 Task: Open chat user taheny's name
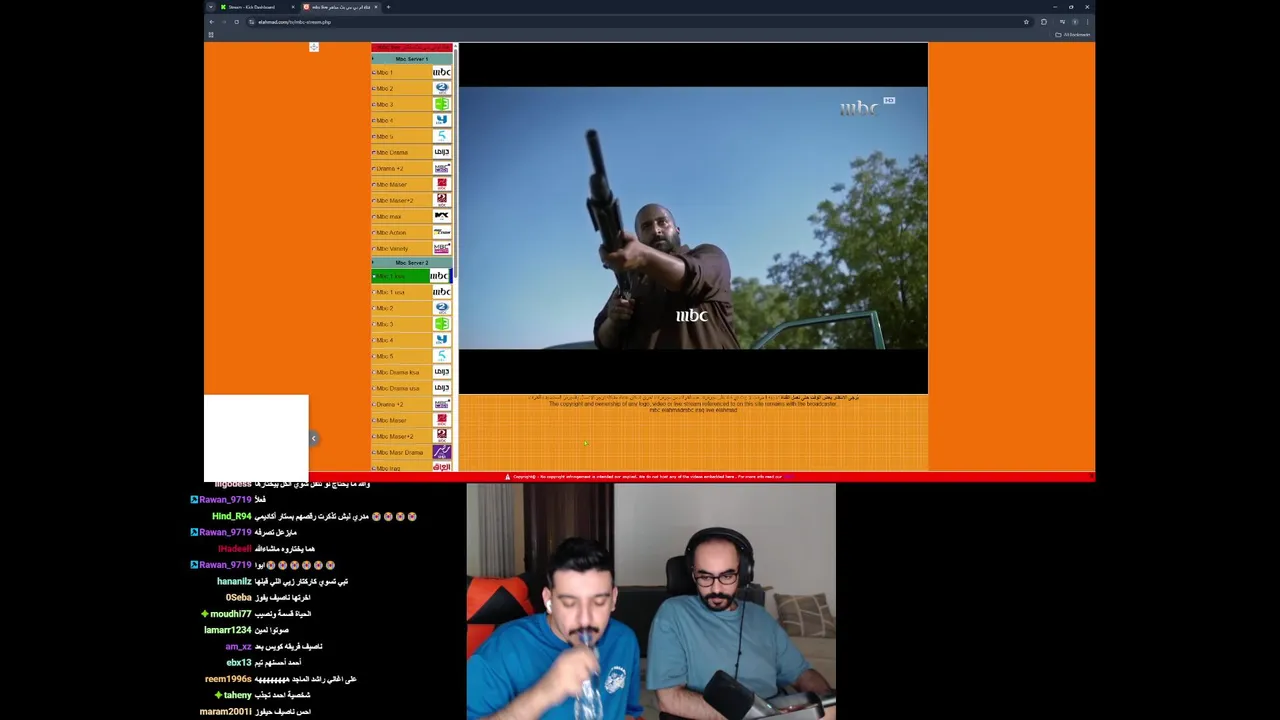click(x=237, y=695)
